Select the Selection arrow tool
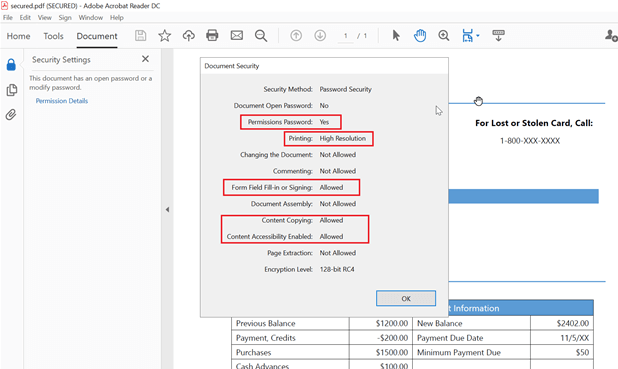Viewport: 618px width, 369px height. (x=396, y=36)
